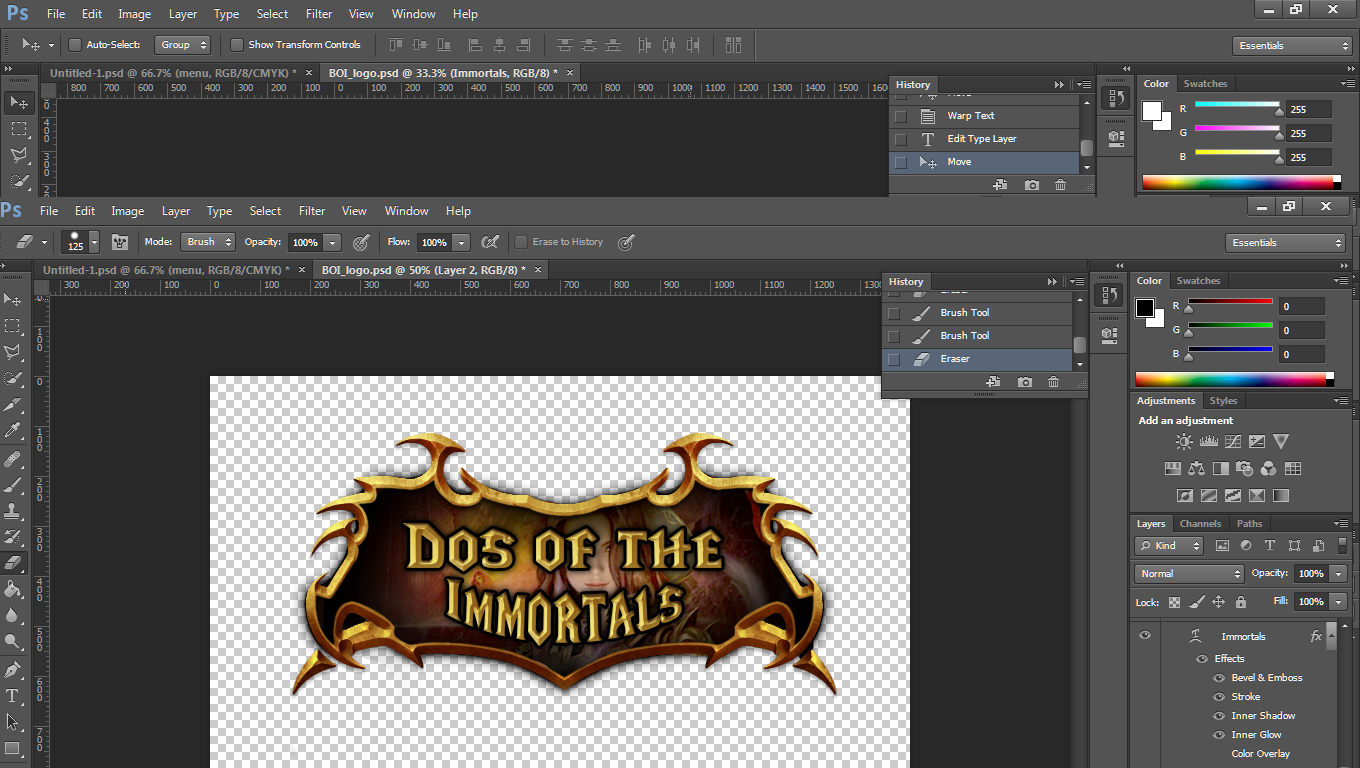1360x768 pixels.
Task: Select the Horizontal Type tool
Action: coord(13,696)
